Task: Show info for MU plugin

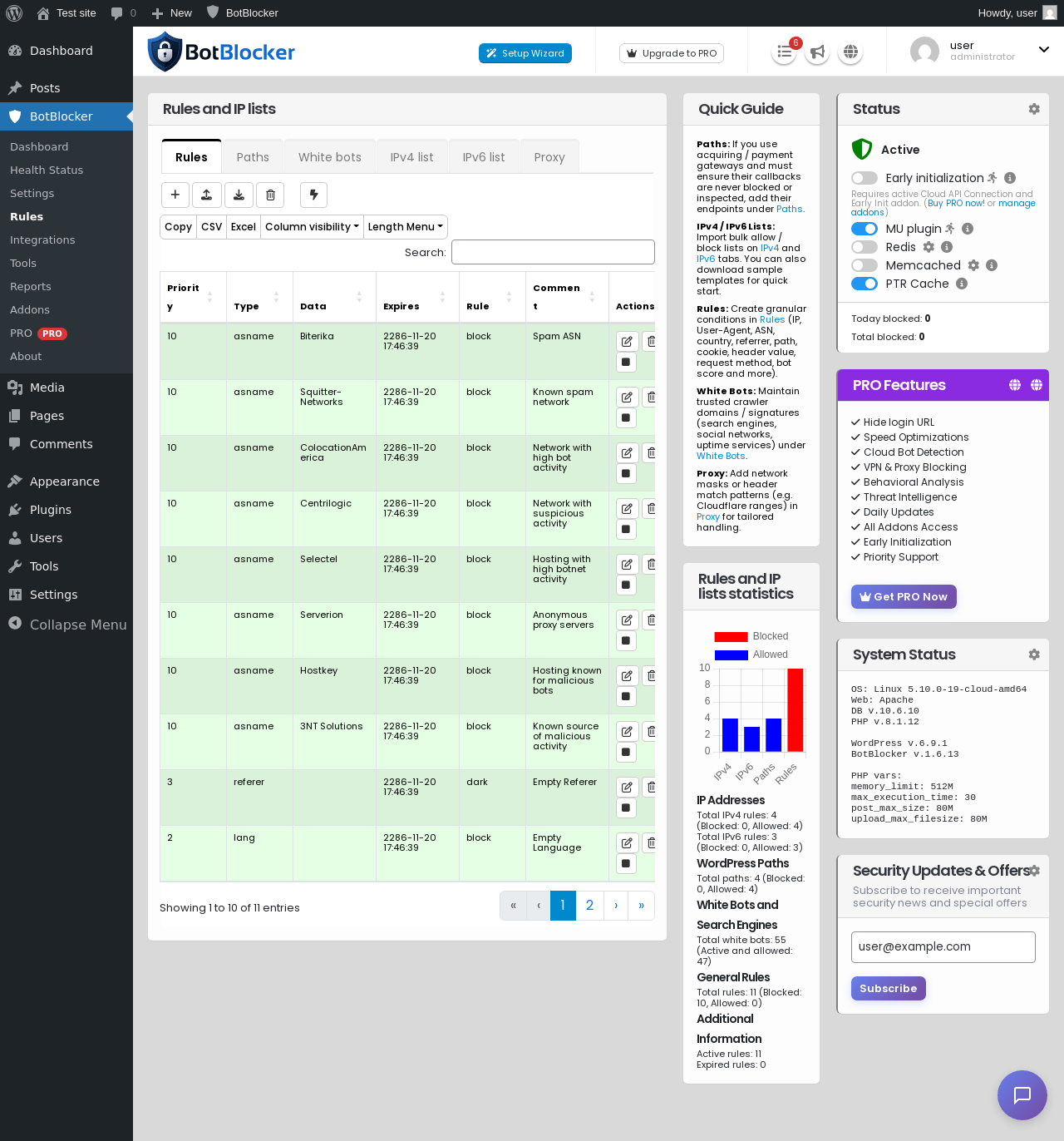Action: click(x=968, y=229)
